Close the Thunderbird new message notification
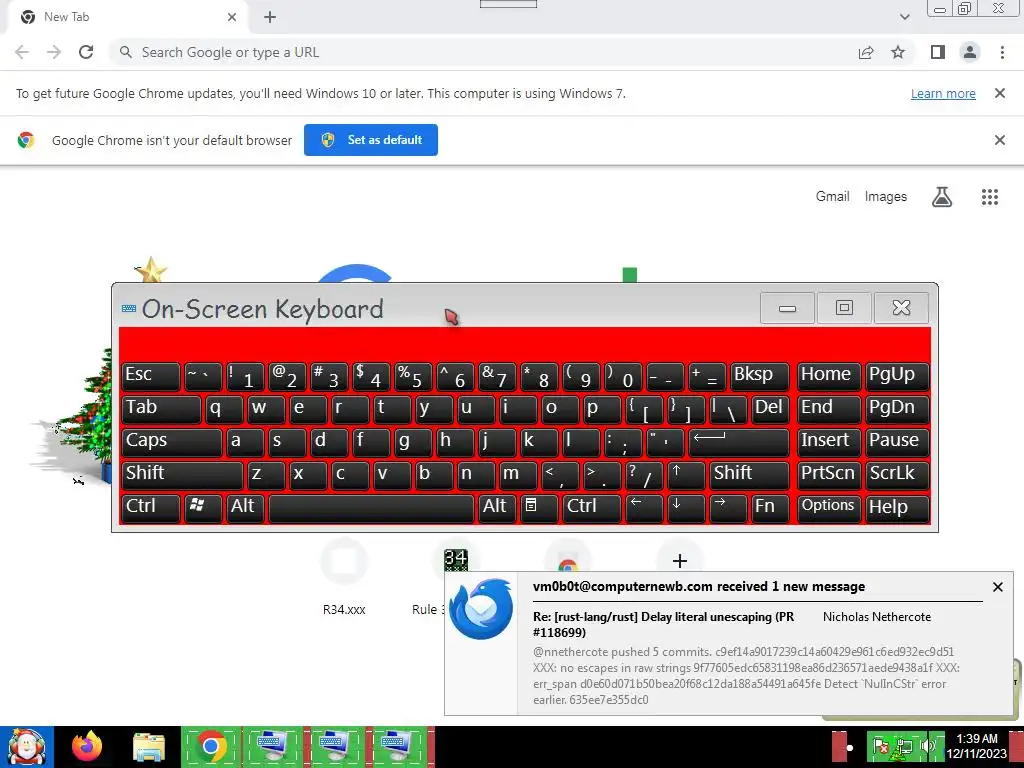Image resolution: width=1024 pixels, height=768 pixels. click(997, 587)
